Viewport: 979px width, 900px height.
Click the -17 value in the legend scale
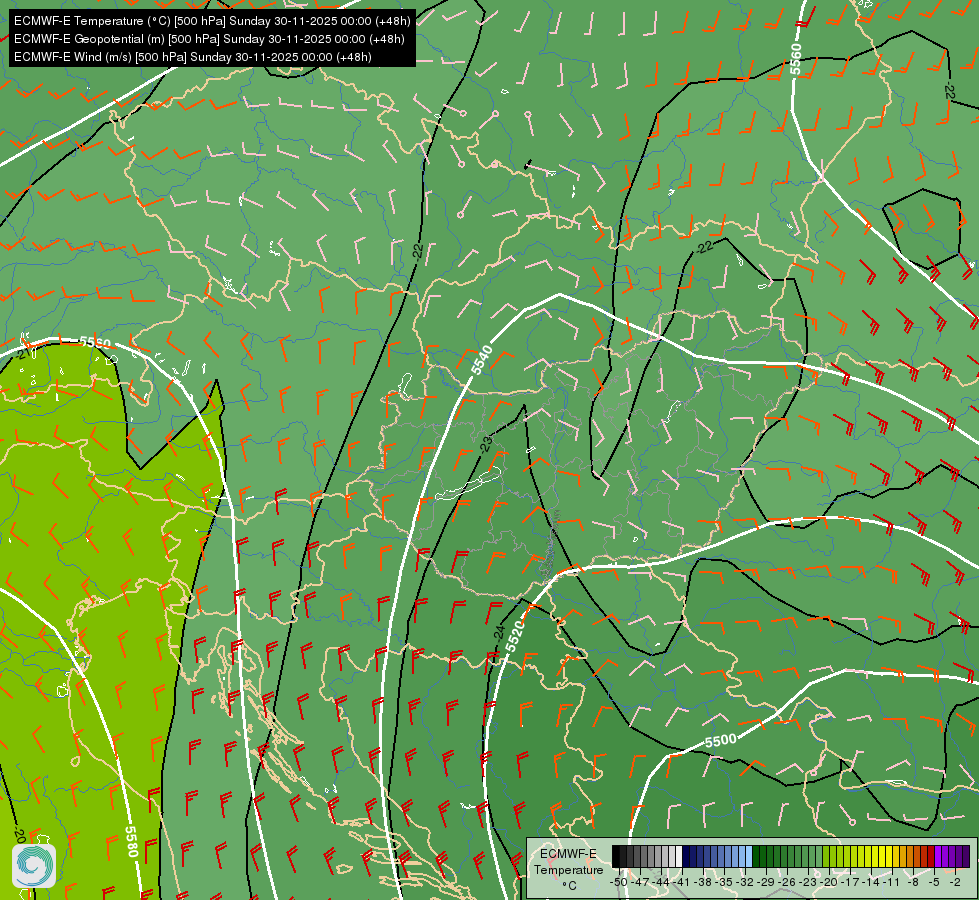click(x=851, y=882)
